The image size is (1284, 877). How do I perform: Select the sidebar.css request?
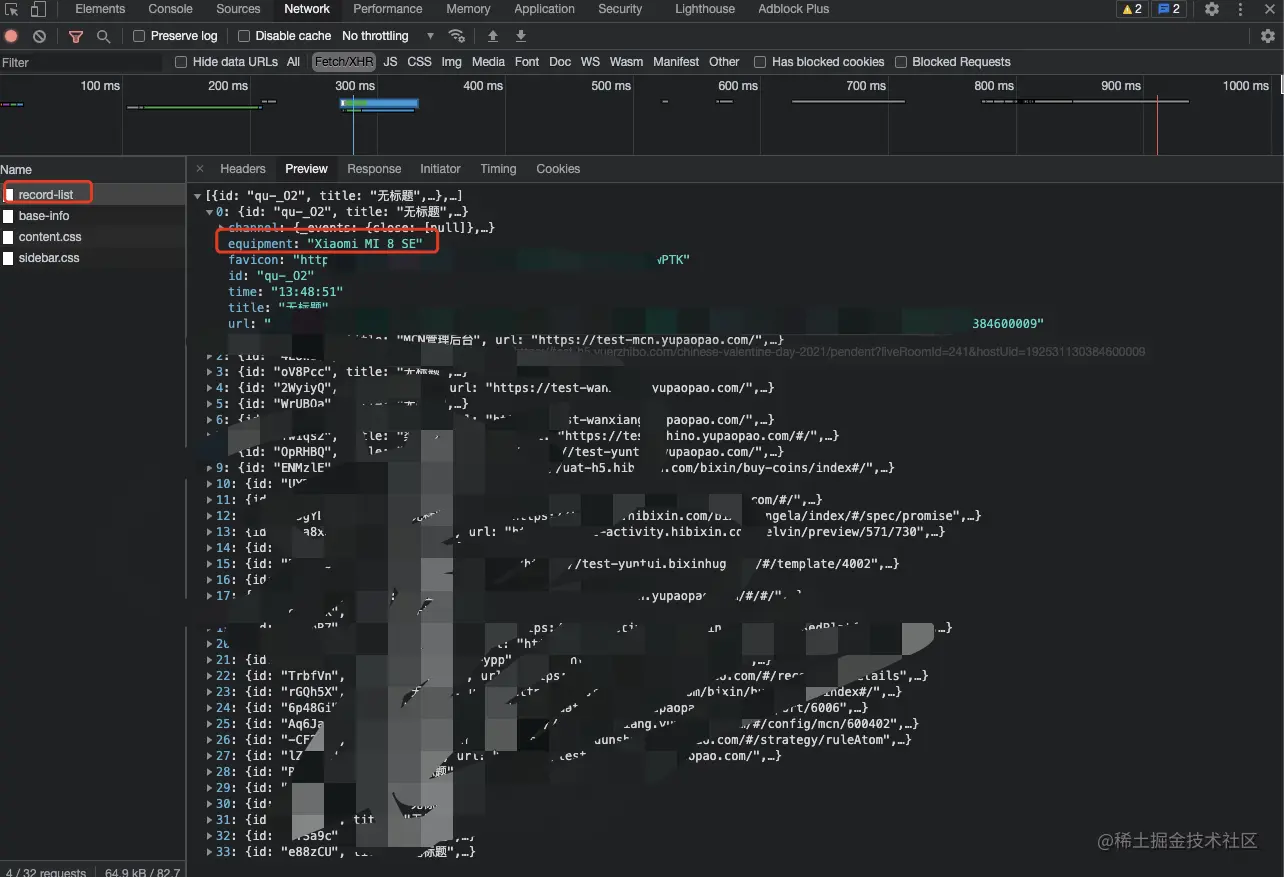[x=93, y=258]
